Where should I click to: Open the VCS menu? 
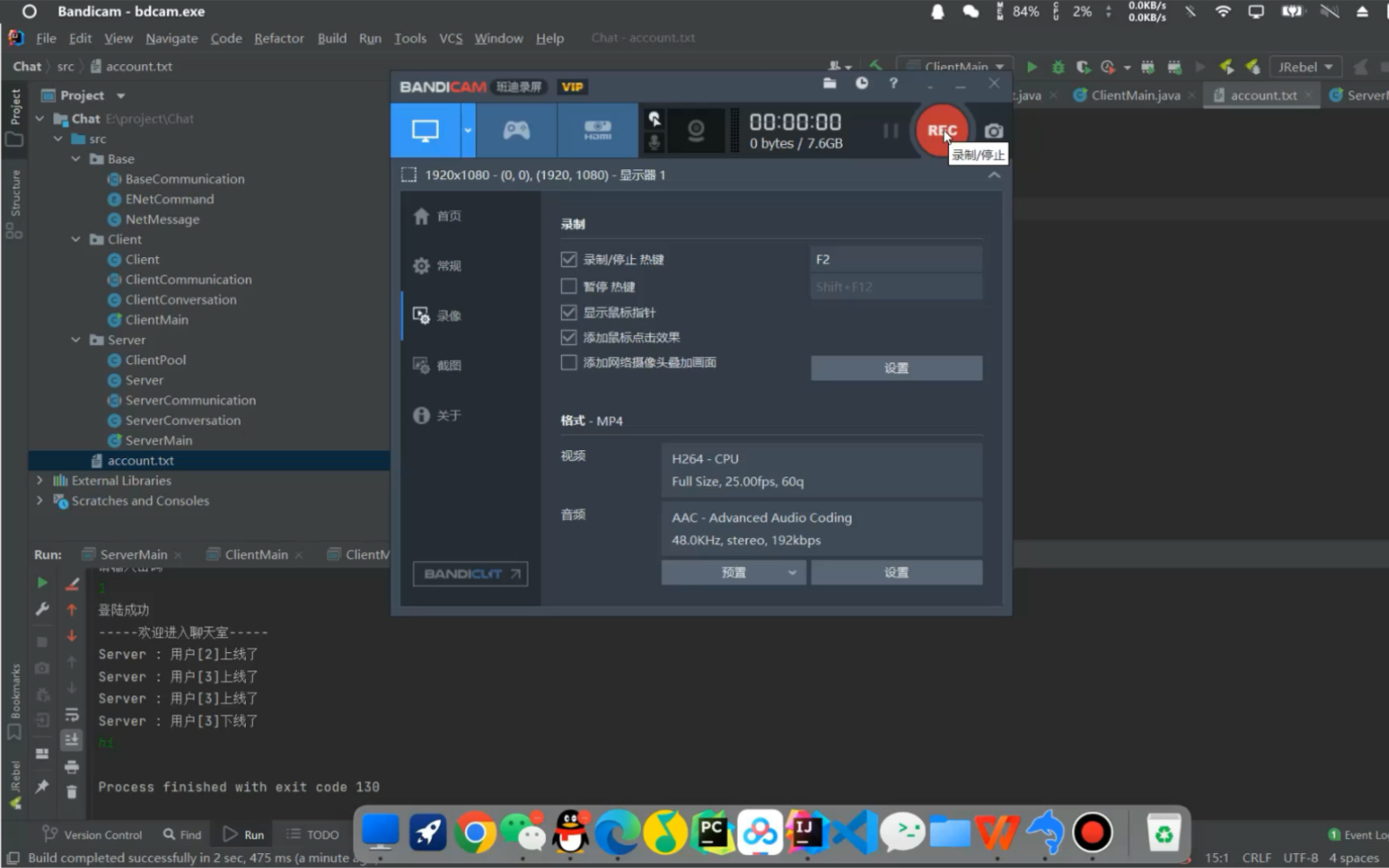tap(450, 39)
